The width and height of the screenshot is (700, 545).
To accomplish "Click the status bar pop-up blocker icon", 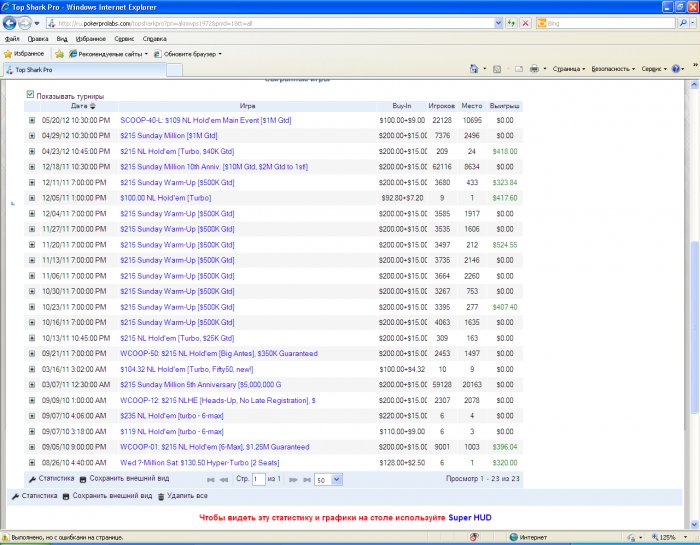I will [474, 537].
